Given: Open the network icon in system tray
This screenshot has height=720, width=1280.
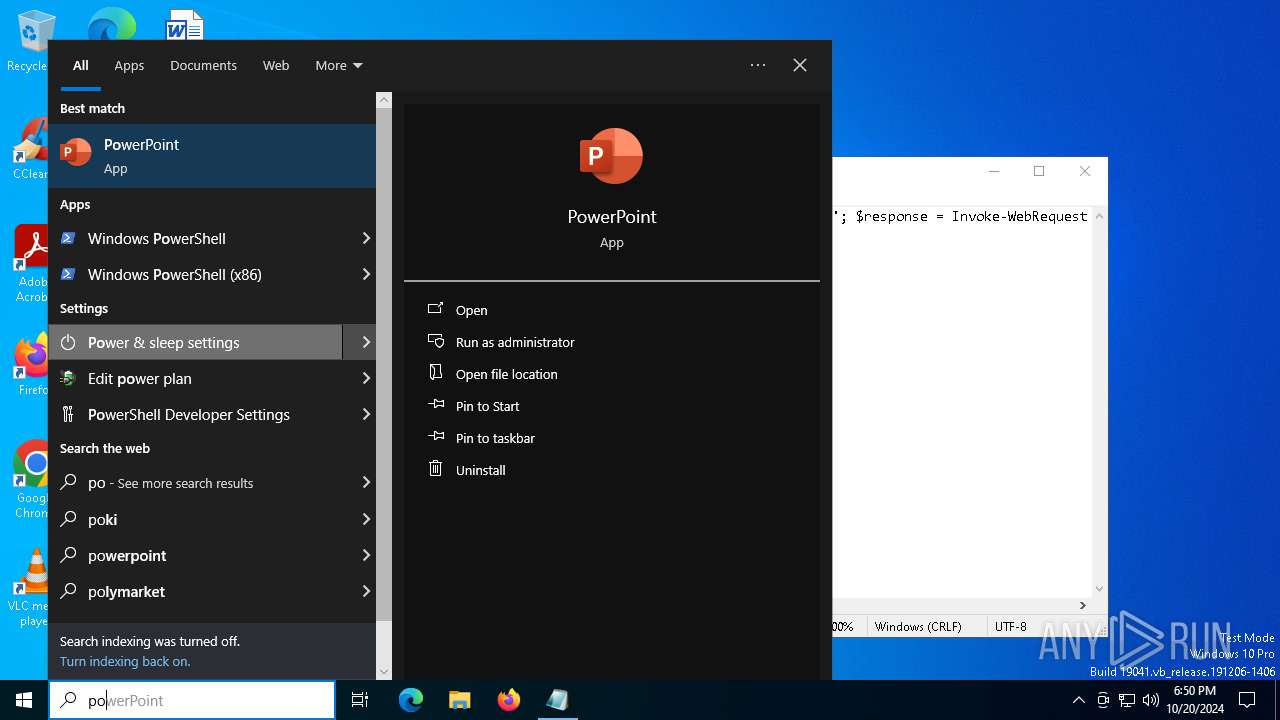Looking at the screenshot, I should click(x=1127, y=700).
